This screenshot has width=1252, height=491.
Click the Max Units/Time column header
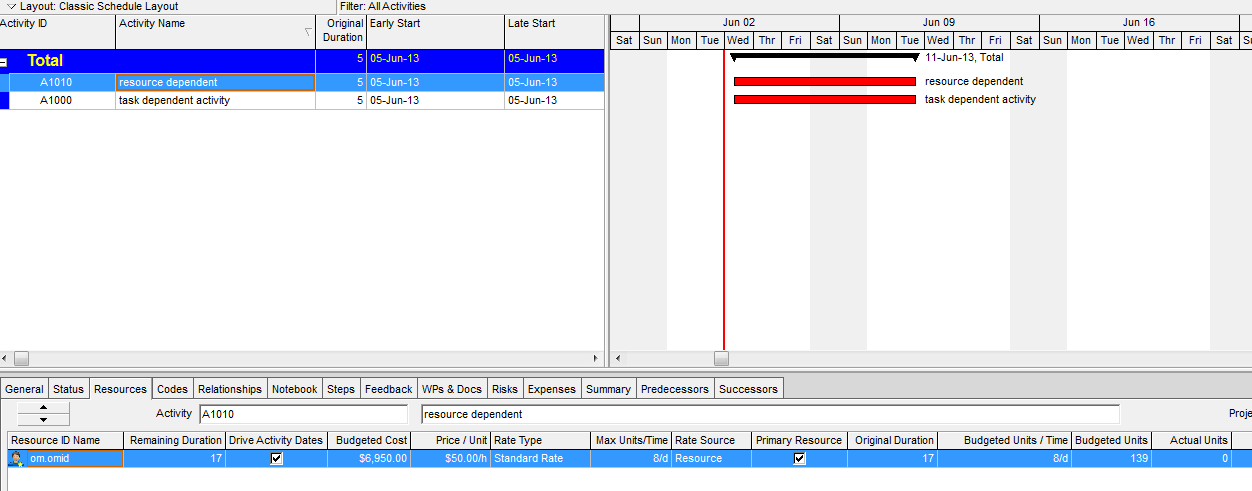[x=631, y=440]
